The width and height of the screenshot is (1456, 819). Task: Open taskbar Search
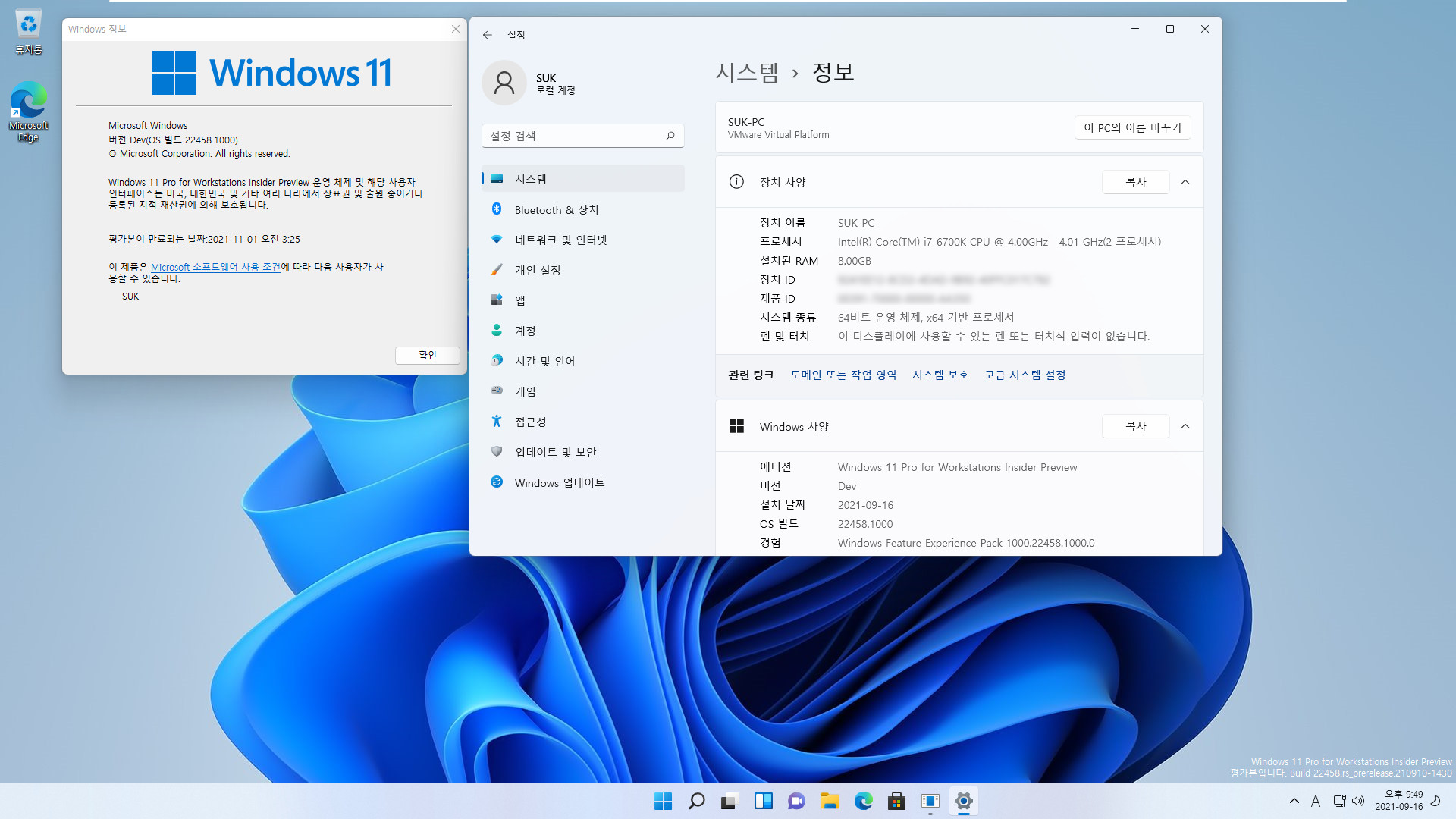point(696,801)
